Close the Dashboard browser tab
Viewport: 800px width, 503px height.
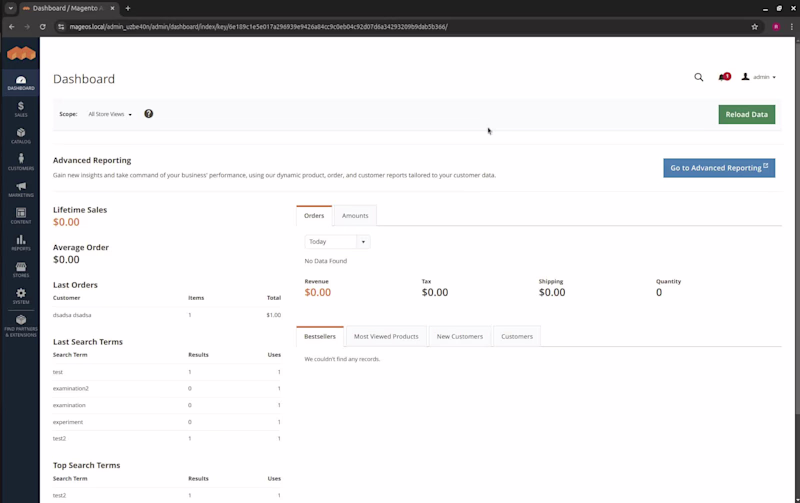click(x=112, y=8)
